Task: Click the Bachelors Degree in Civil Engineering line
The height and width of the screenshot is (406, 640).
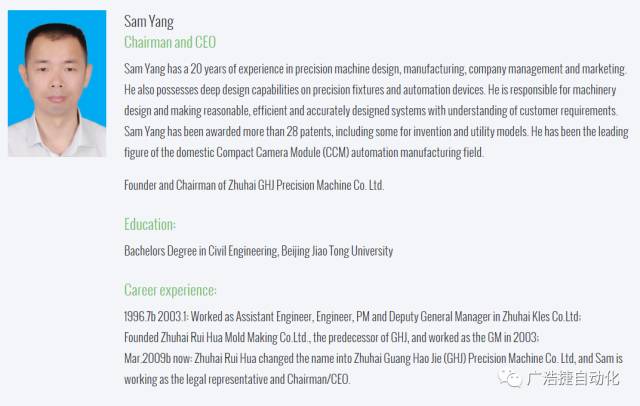Action: [258, 251]
